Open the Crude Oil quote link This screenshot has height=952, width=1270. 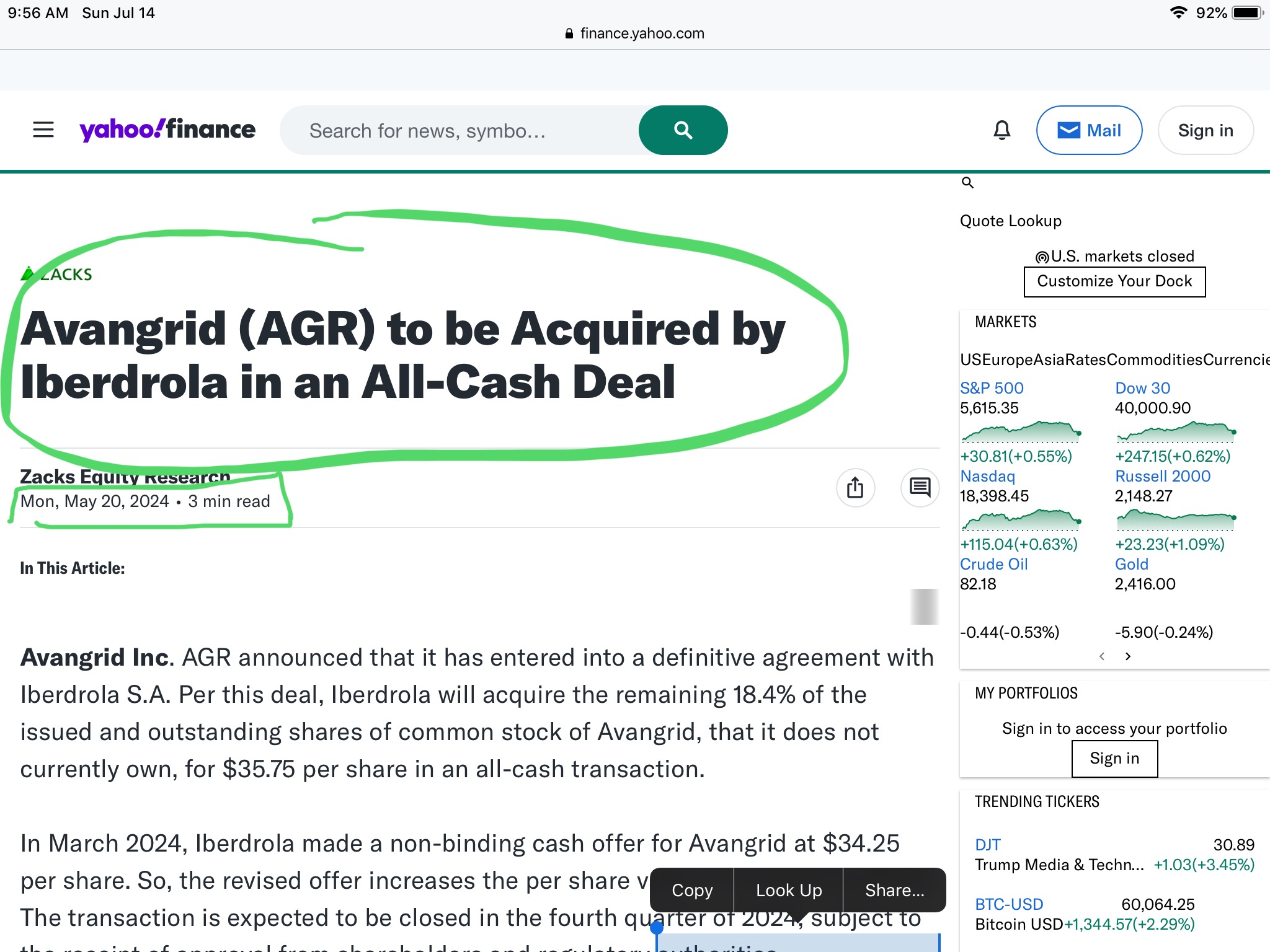pyautogui.click(x=993, y=564)
